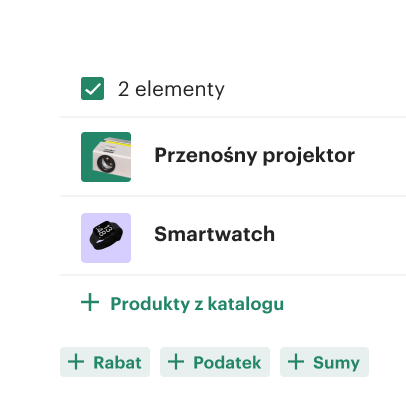Open the Smartwatch product thumbnail

coord(106,238)
